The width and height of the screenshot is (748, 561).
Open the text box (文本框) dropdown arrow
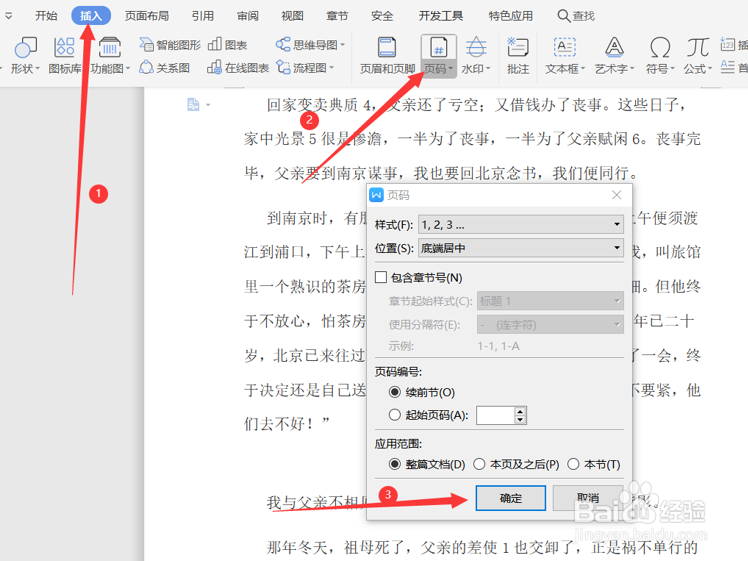(x=582, y=69)
